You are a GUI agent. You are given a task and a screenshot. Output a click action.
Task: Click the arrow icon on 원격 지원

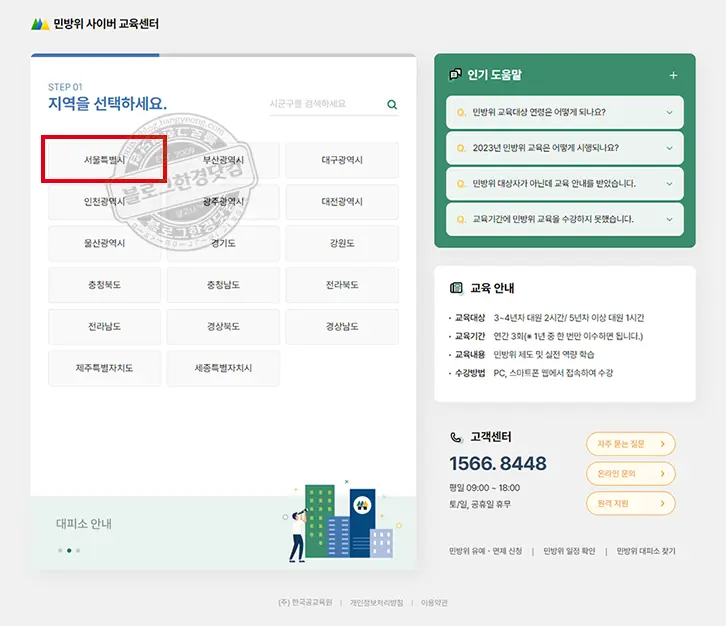(x=663, y=503)
